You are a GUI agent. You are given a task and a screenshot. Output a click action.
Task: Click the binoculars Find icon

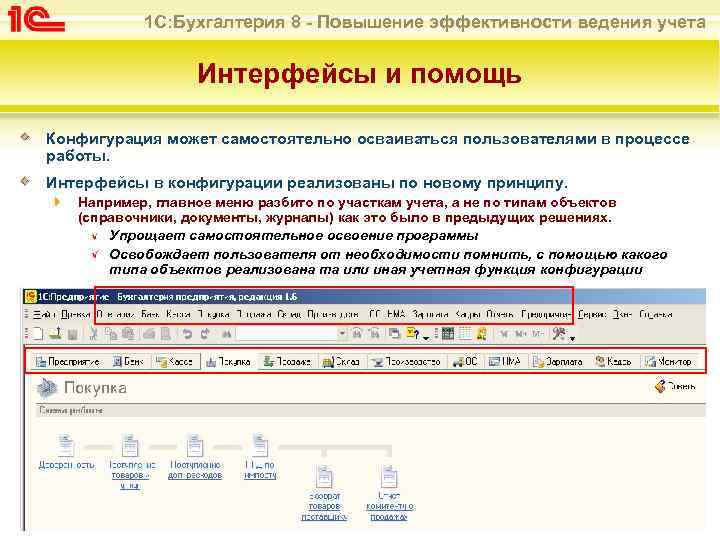click(226, 334)
